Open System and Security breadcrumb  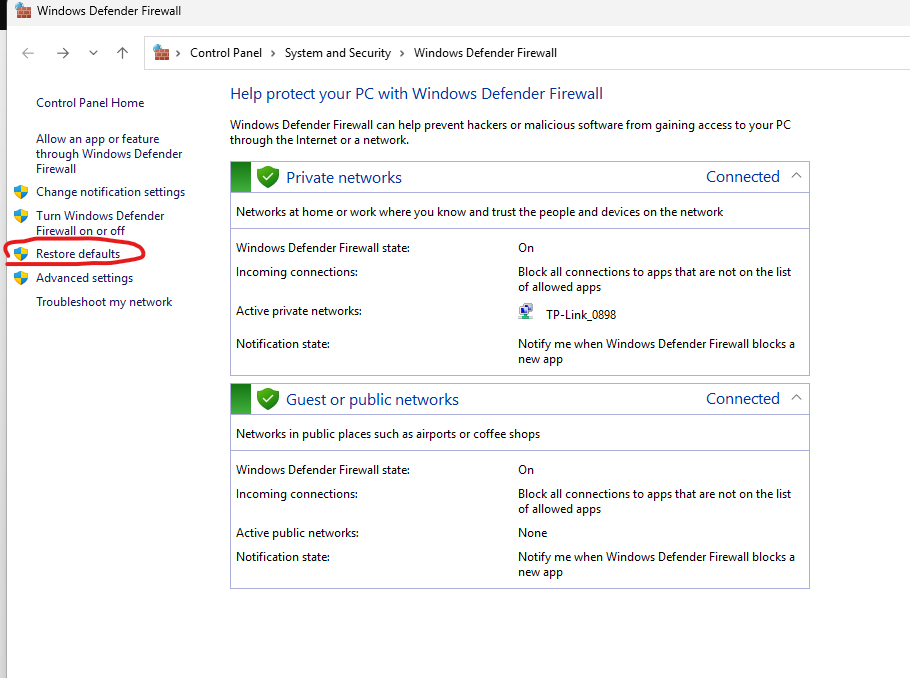[338, 53]
